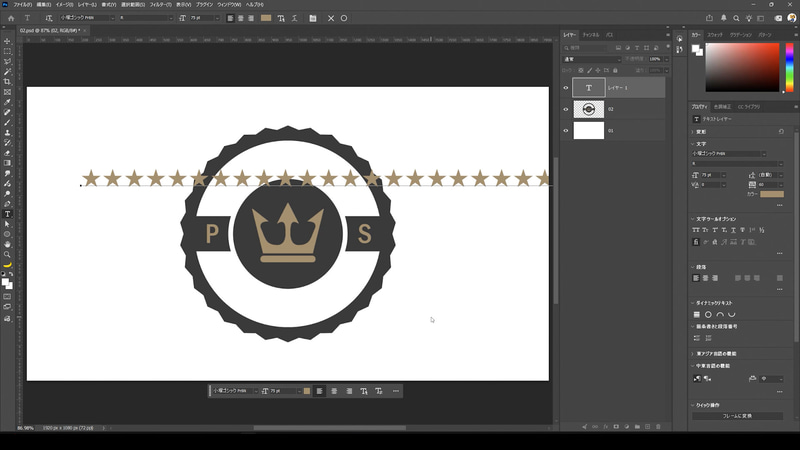Screen dimensions: 800x450
Task: Open character panel icon in options bar
Action: (x=313, y=18)
